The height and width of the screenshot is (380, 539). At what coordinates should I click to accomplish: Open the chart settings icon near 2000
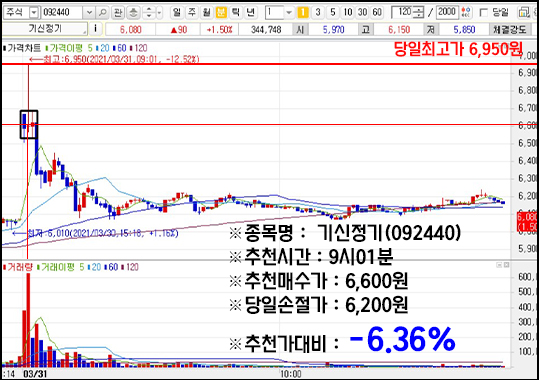point(466,13)
